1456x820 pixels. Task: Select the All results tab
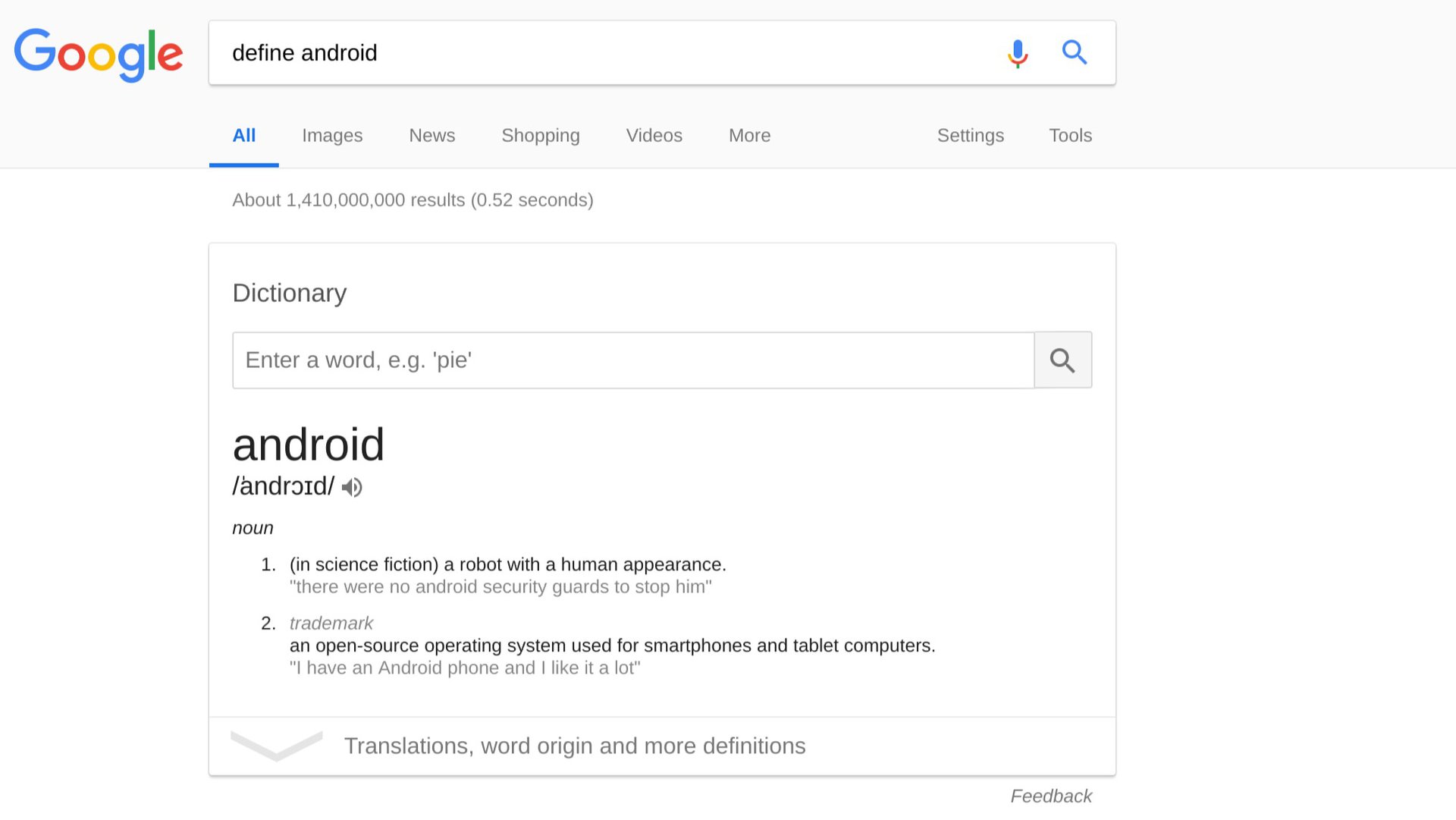[x=243, y=135]
